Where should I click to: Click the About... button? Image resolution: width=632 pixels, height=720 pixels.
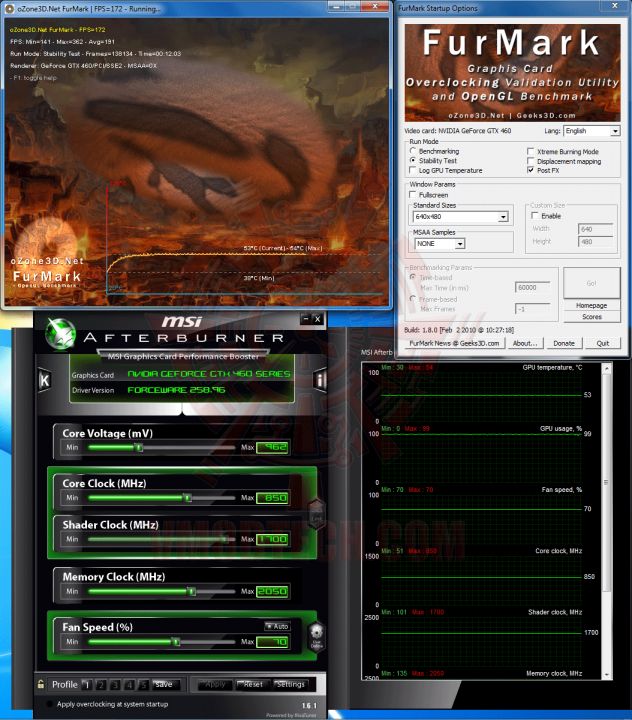[x=525, y=343]
